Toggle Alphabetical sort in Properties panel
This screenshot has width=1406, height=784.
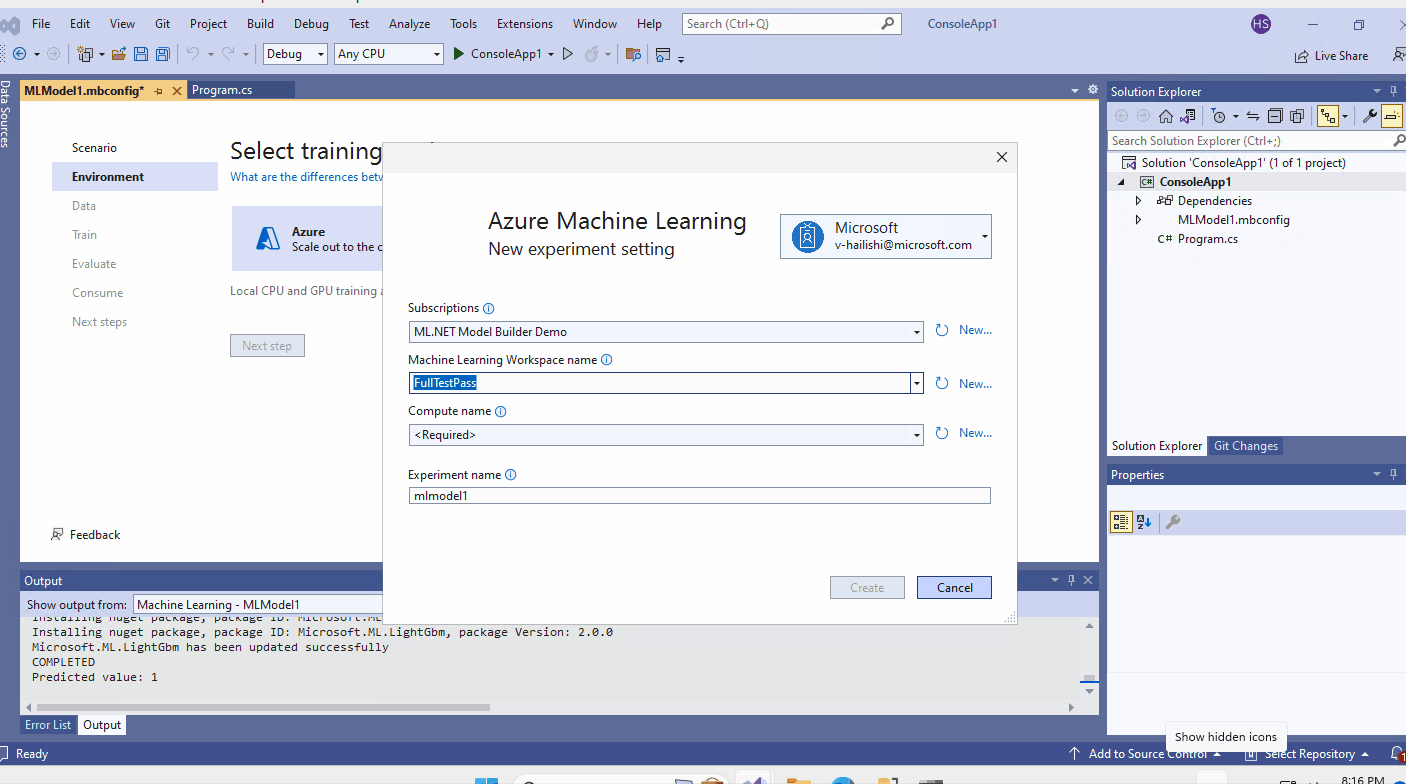[x=1145, y=522]
